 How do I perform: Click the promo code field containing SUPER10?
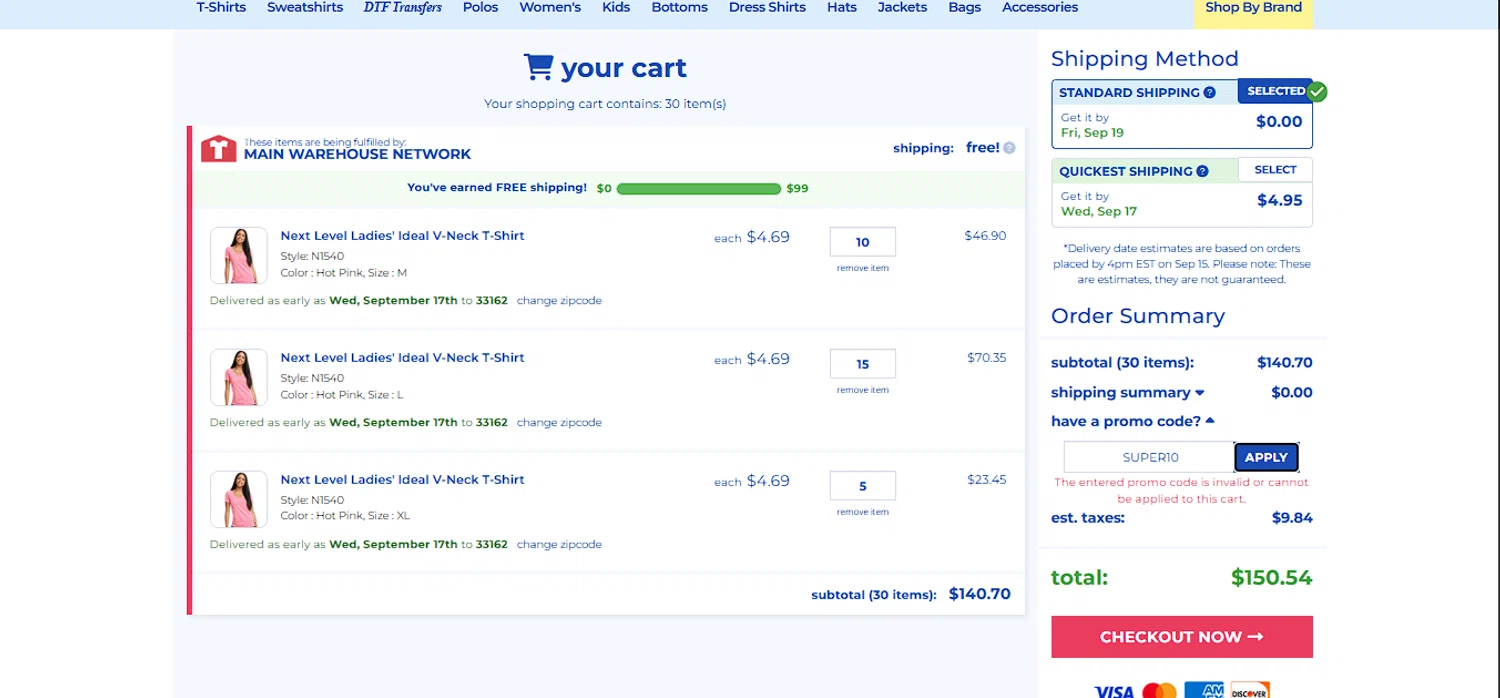[x=1149, y=457]
